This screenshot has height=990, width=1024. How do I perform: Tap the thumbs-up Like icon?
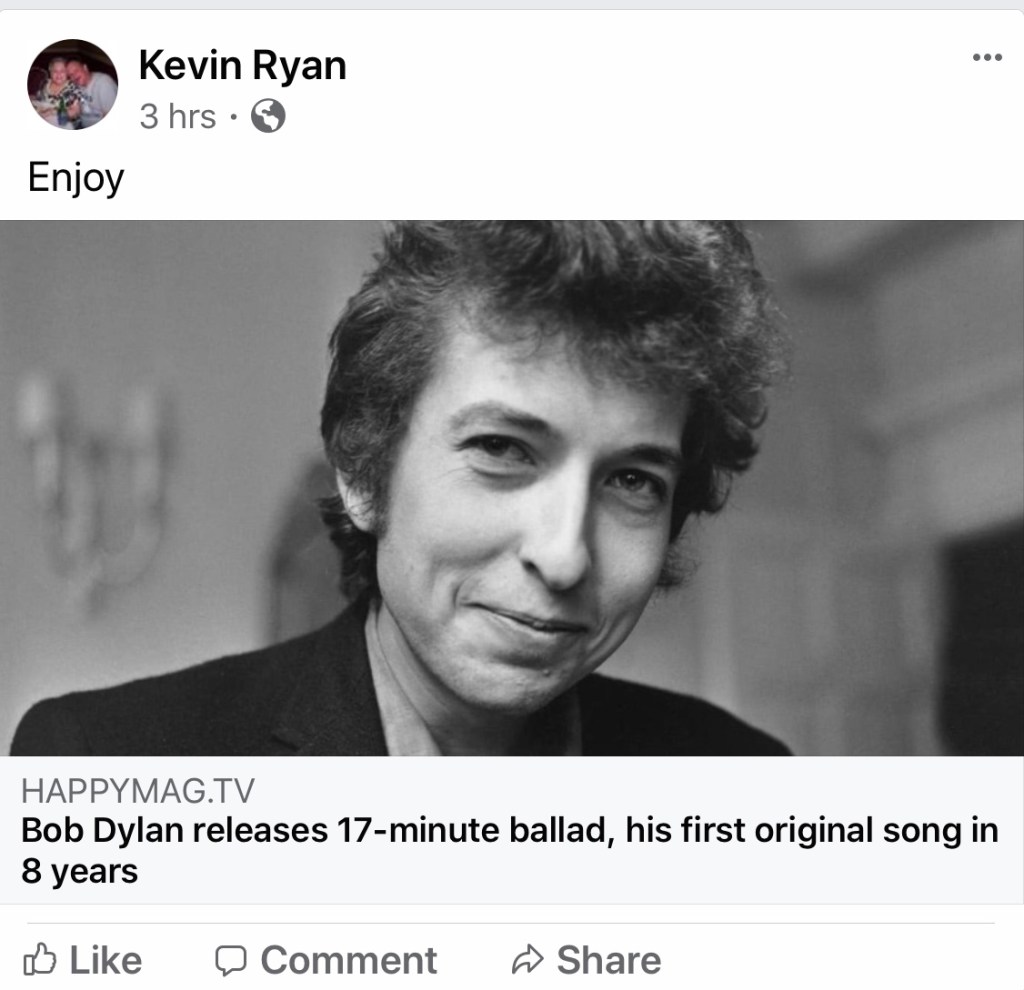pyautogui.click(x=40, y=960)
